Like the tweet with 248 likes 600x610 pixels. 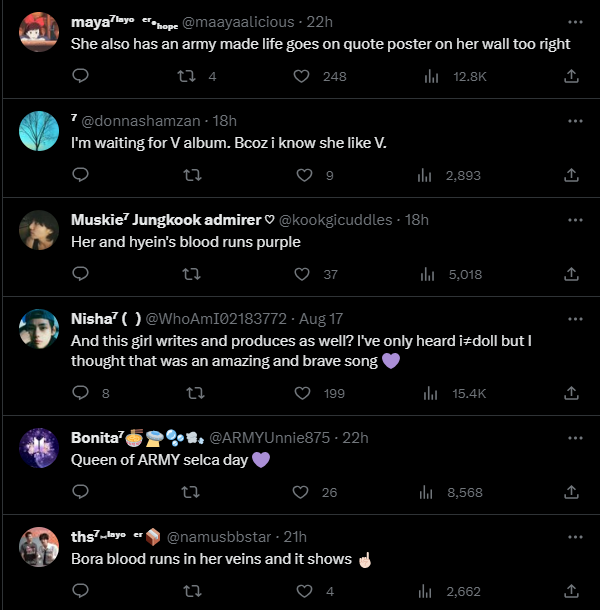point(302,76)
